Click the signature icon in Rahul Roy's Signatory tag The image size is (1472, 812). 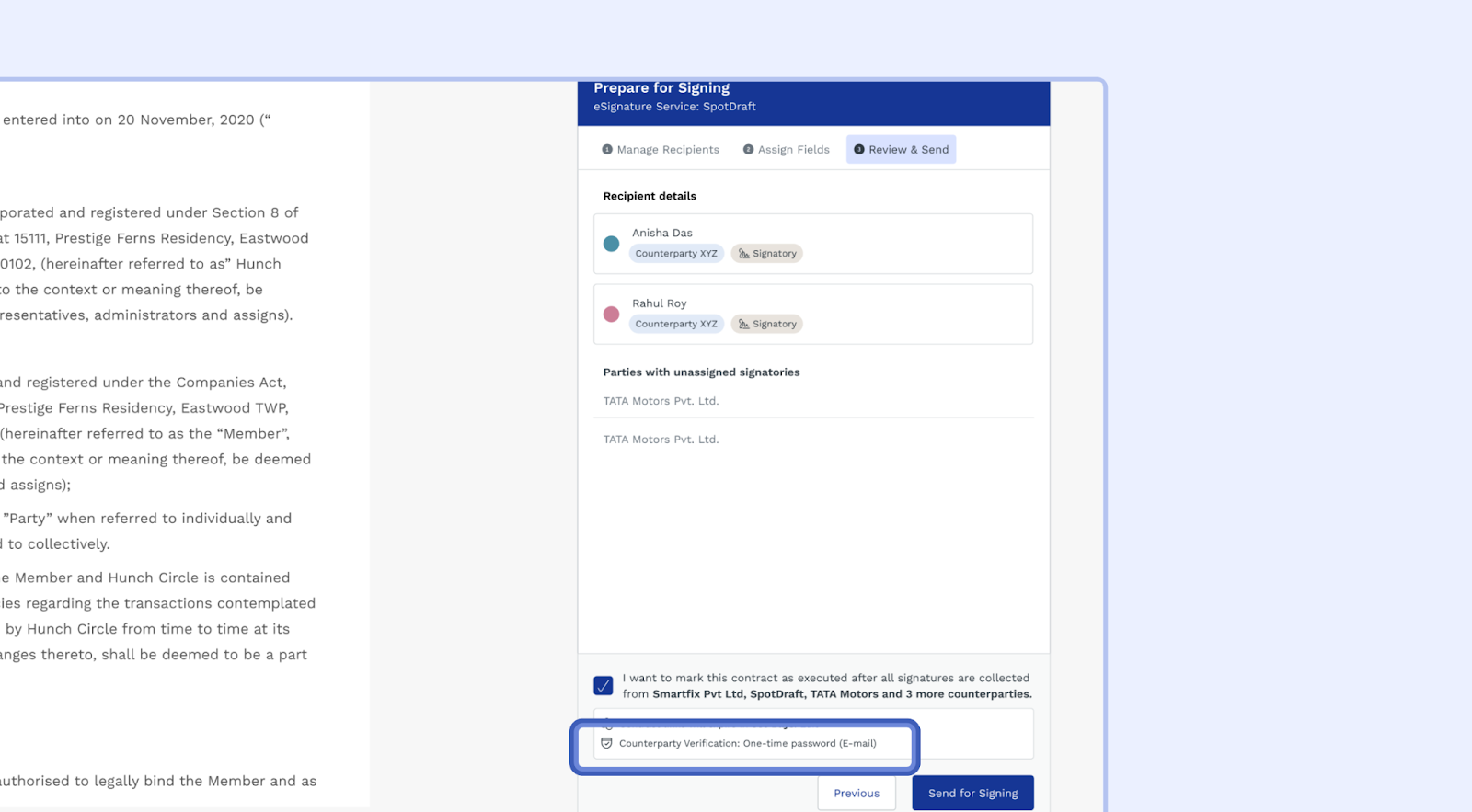pyautogui.click(x=743, y=324)
